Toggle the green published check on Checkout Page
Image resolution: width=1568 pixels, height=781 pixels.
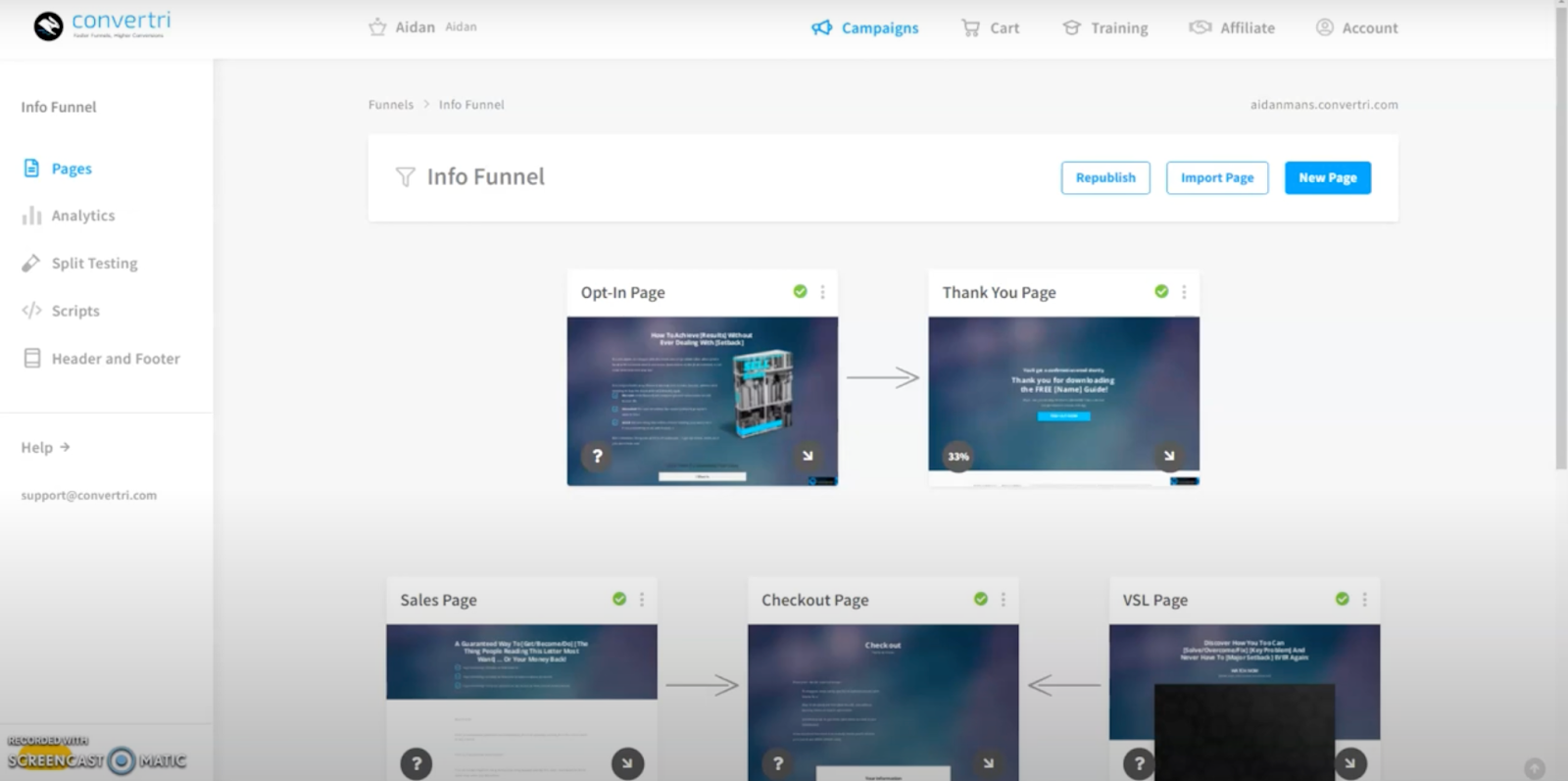point(980,599)
